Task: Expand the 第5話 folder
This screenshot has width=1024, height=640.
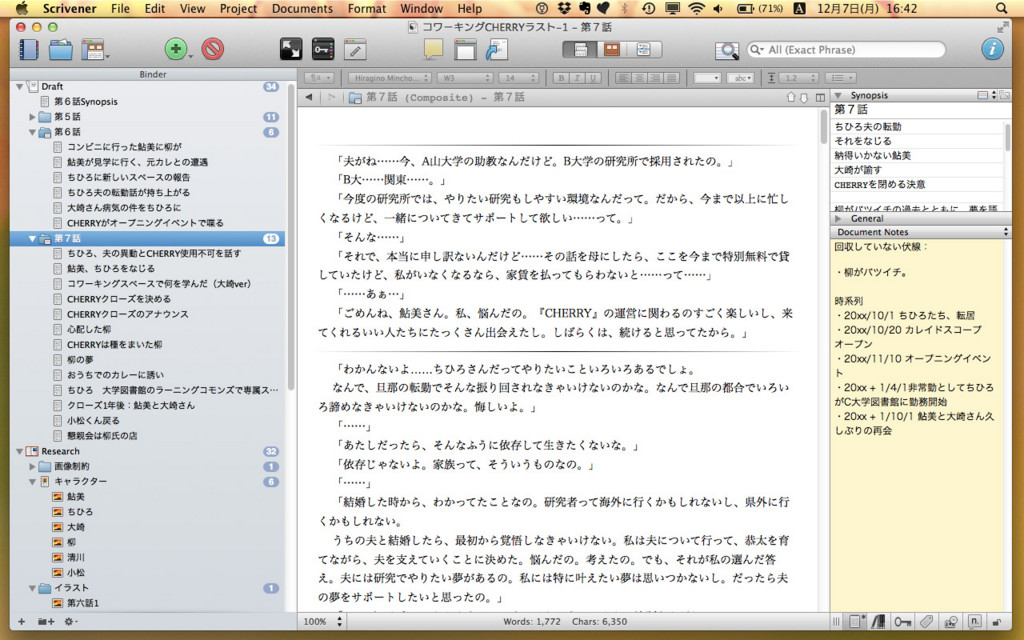Action: [x=32, y=117]
